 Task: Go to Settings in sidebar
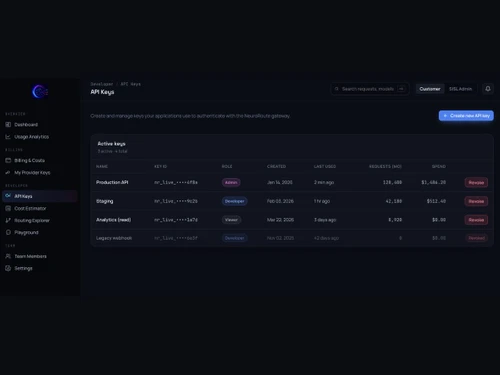tap(40, 268)
